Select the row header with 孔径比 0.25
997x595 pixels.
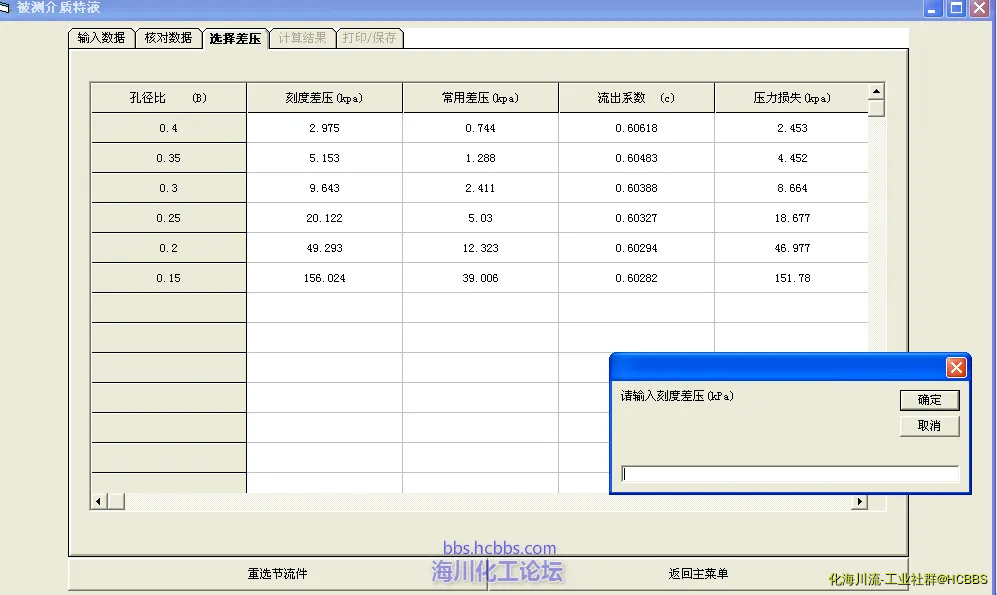point(168,218)
